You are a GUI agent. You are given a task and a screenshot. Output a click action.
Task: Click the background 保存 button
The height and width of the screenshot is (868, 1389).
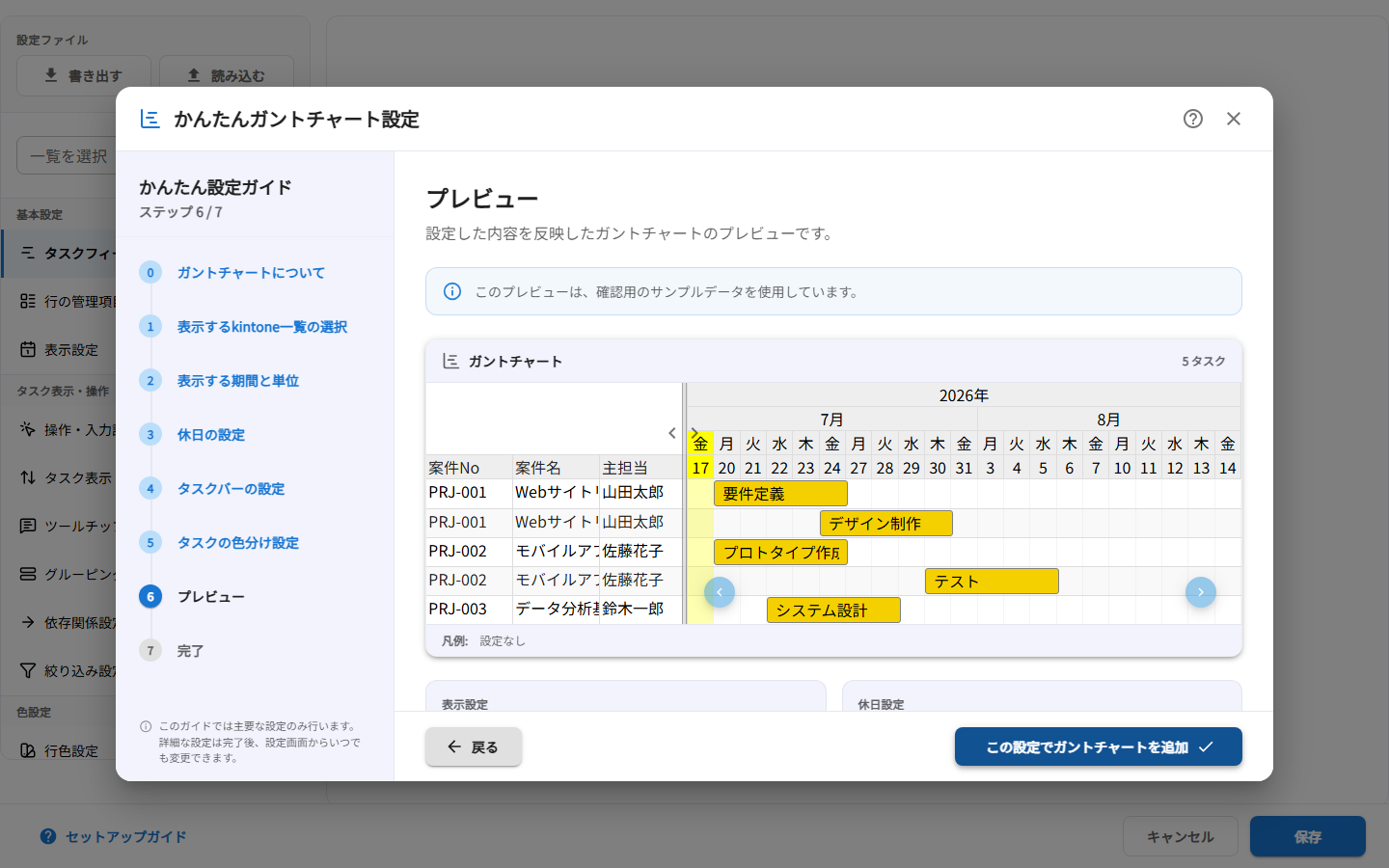(1308, 836)
